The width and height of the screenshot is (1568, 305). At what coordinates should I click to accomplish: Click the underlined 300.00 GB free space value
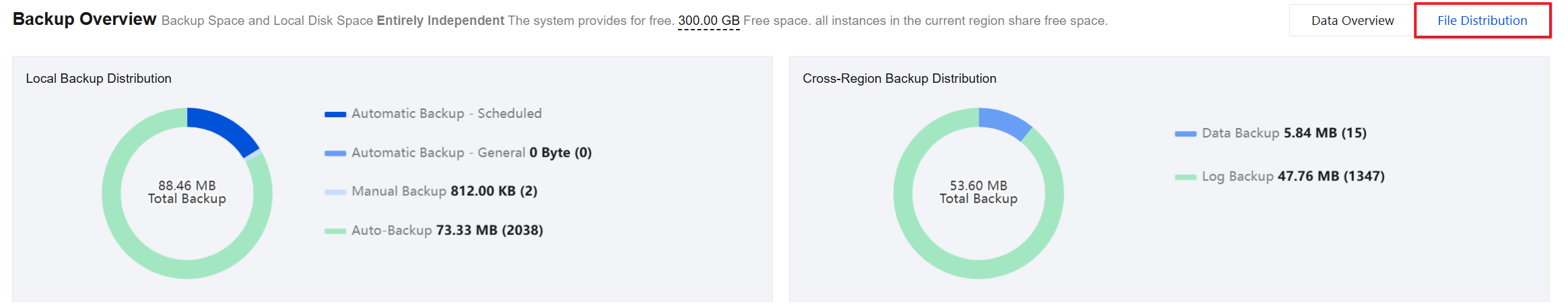[x=708, y=21]
